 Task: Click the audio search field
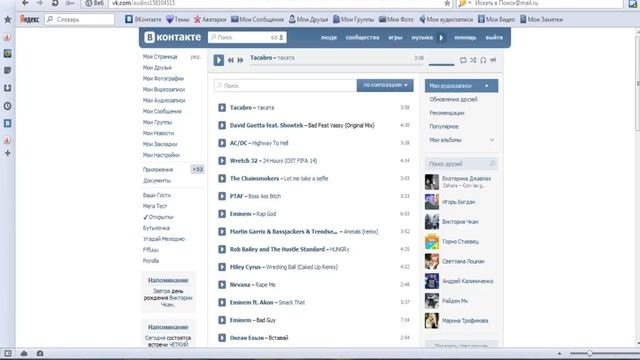tap(285, 85)
